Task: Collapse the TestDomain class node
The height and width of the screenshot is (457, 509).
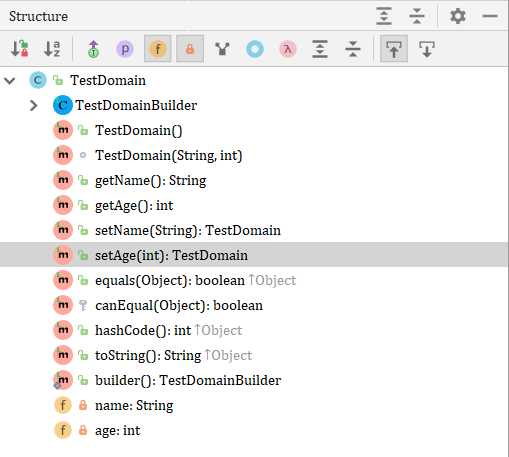Action: [10, 80]
